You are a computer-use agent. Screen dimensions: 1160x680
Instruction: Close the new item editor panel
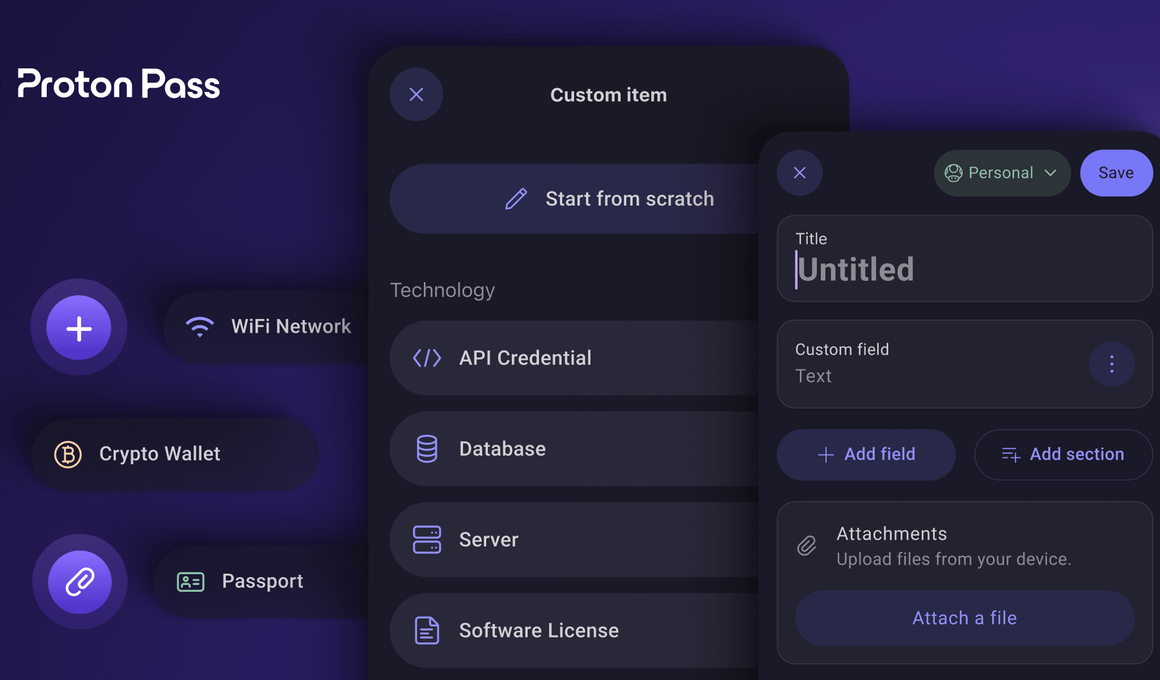click(800, 172)
